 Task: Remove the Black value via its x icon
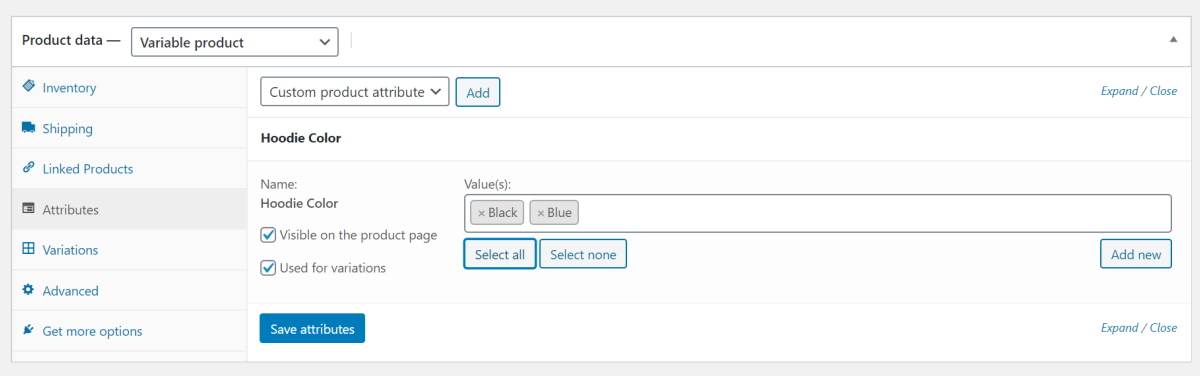(481, 213)
